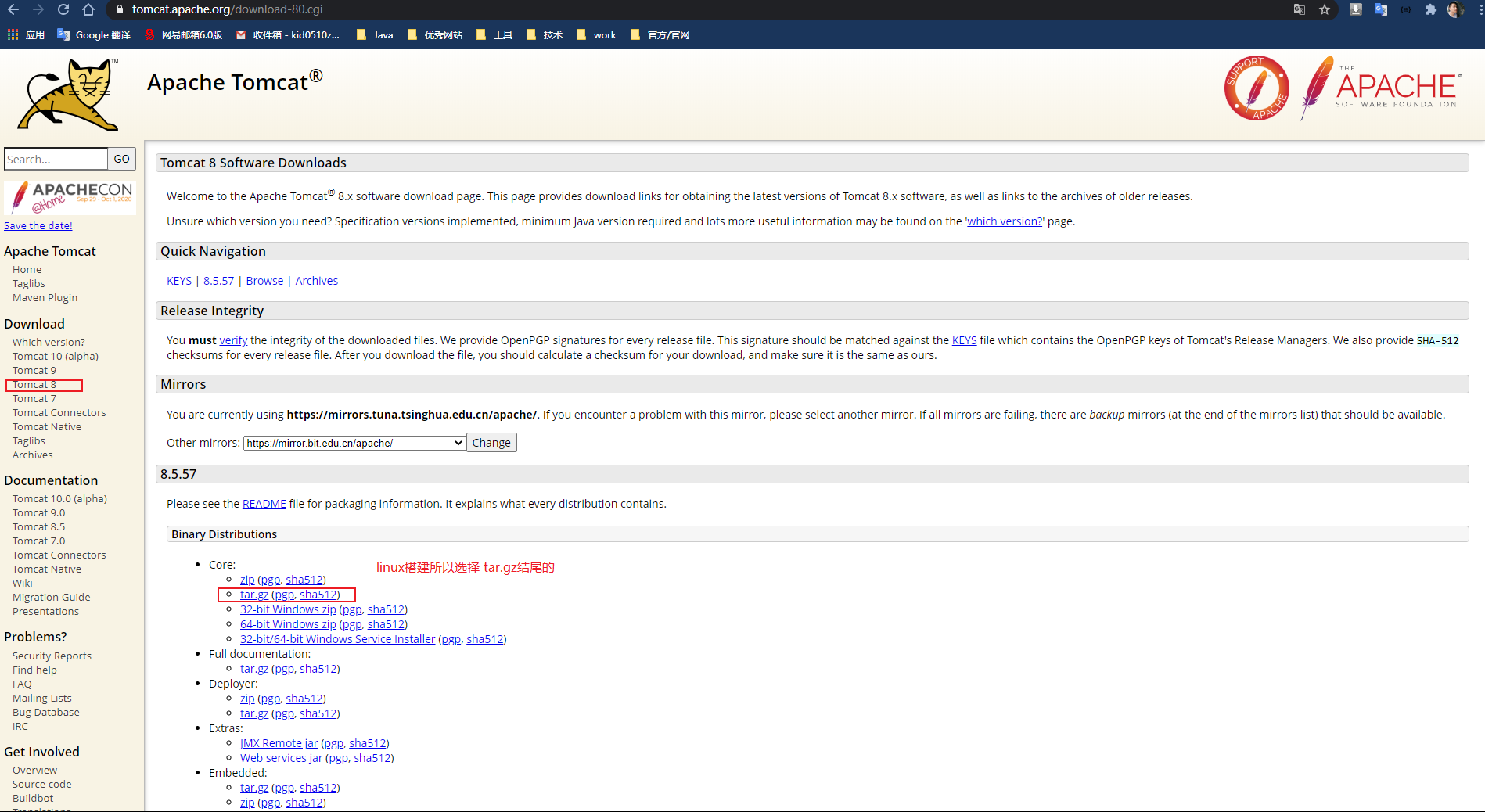Open the 优秀网站 bookmarks folder
Viewport: 1485px width, 812px height.
(x=435, y=34)
